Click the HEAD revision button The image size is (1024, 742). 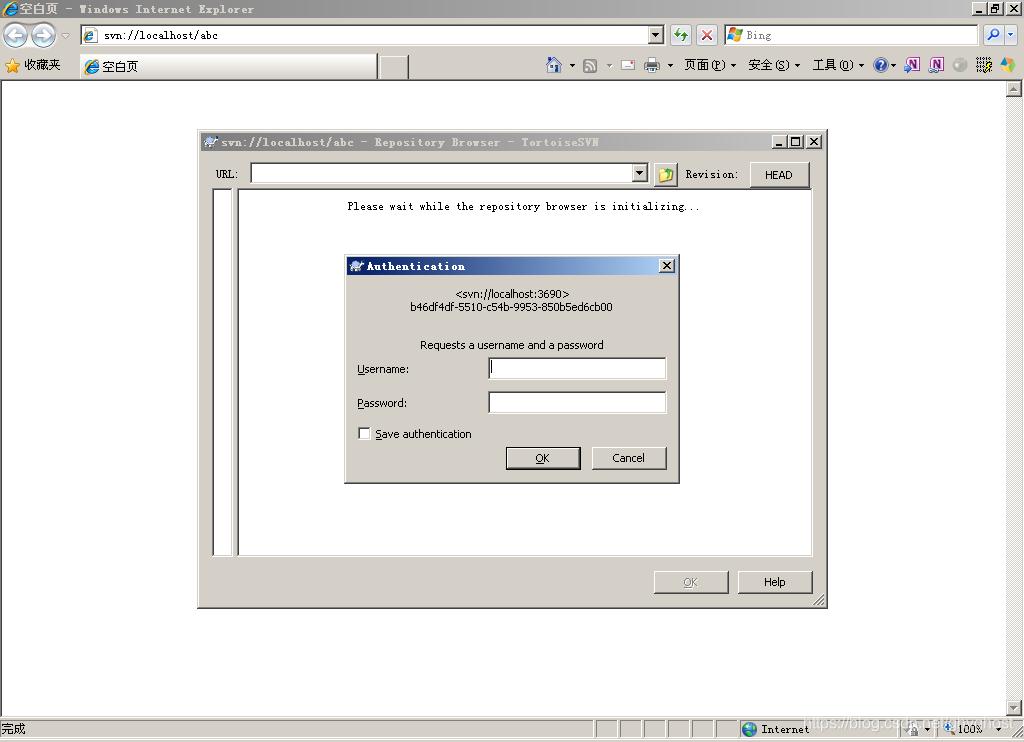[779, 175]
